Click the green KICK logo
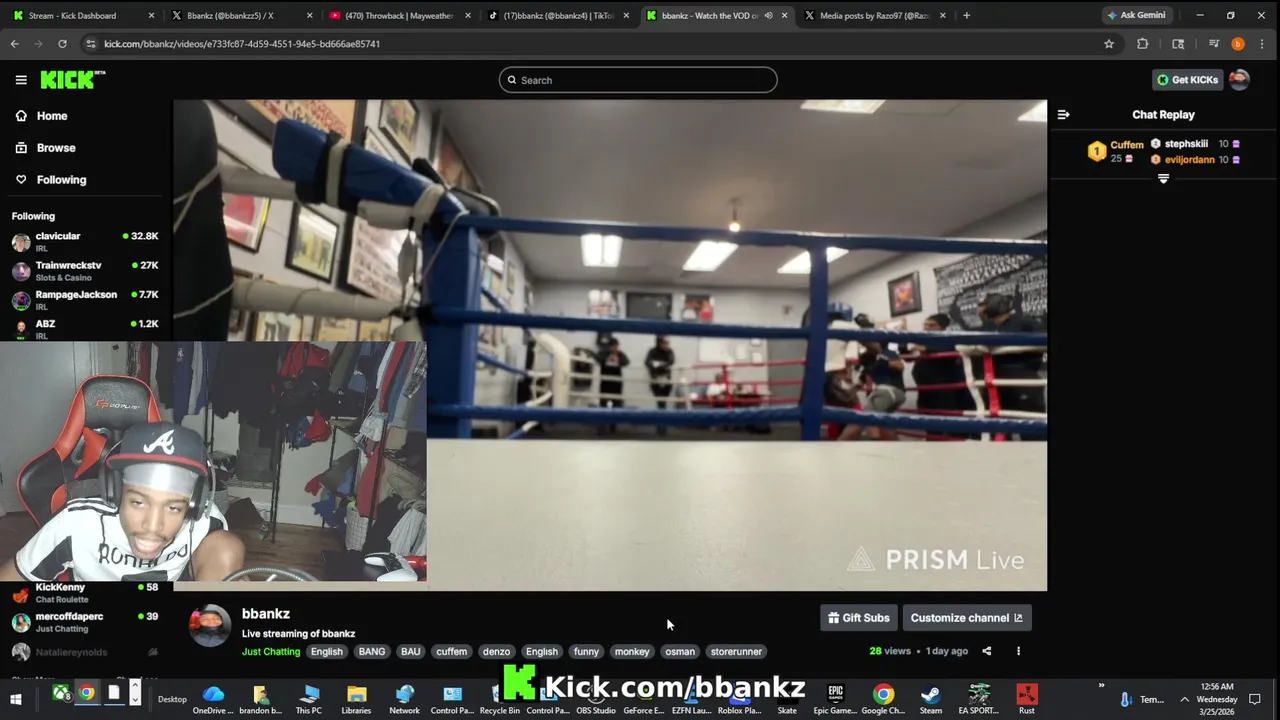Viewport: 1280px width, 720px height. pos(72,80)
